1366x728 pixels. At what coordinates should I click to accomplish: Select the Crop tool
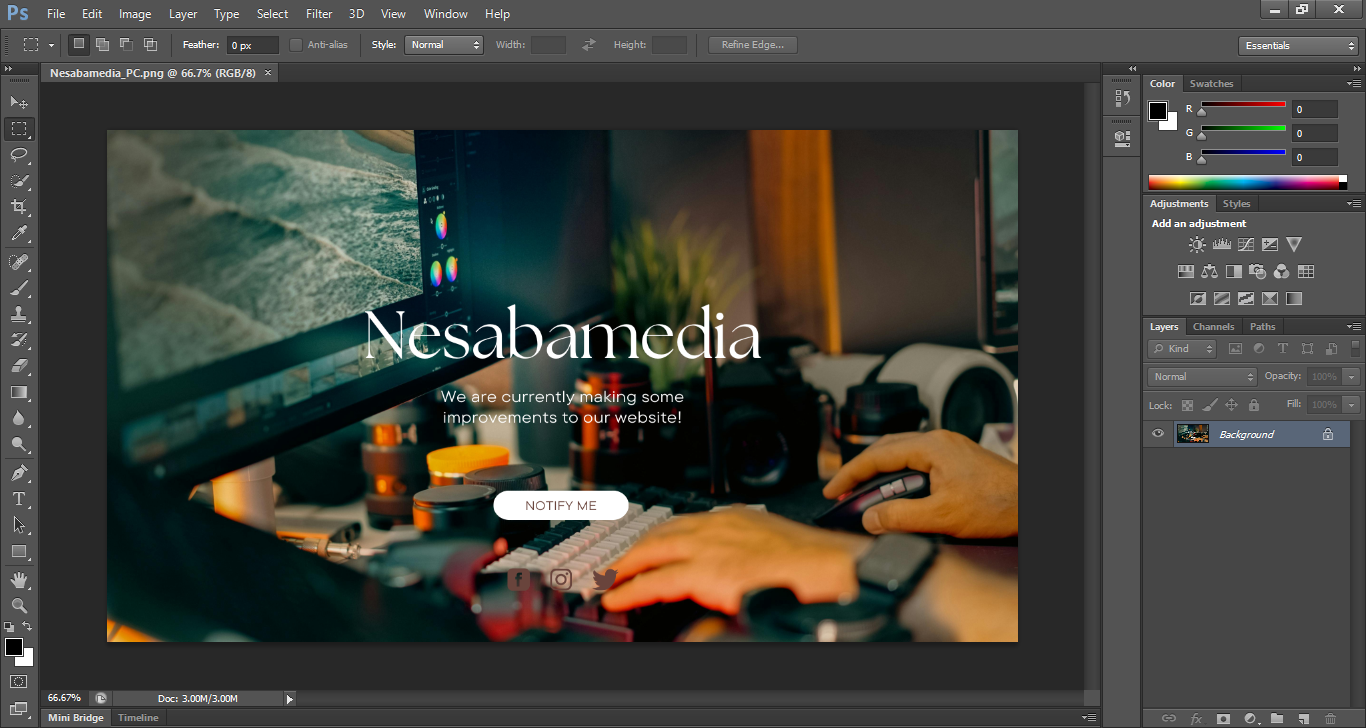pyautogui.click(x=19, y=207)
